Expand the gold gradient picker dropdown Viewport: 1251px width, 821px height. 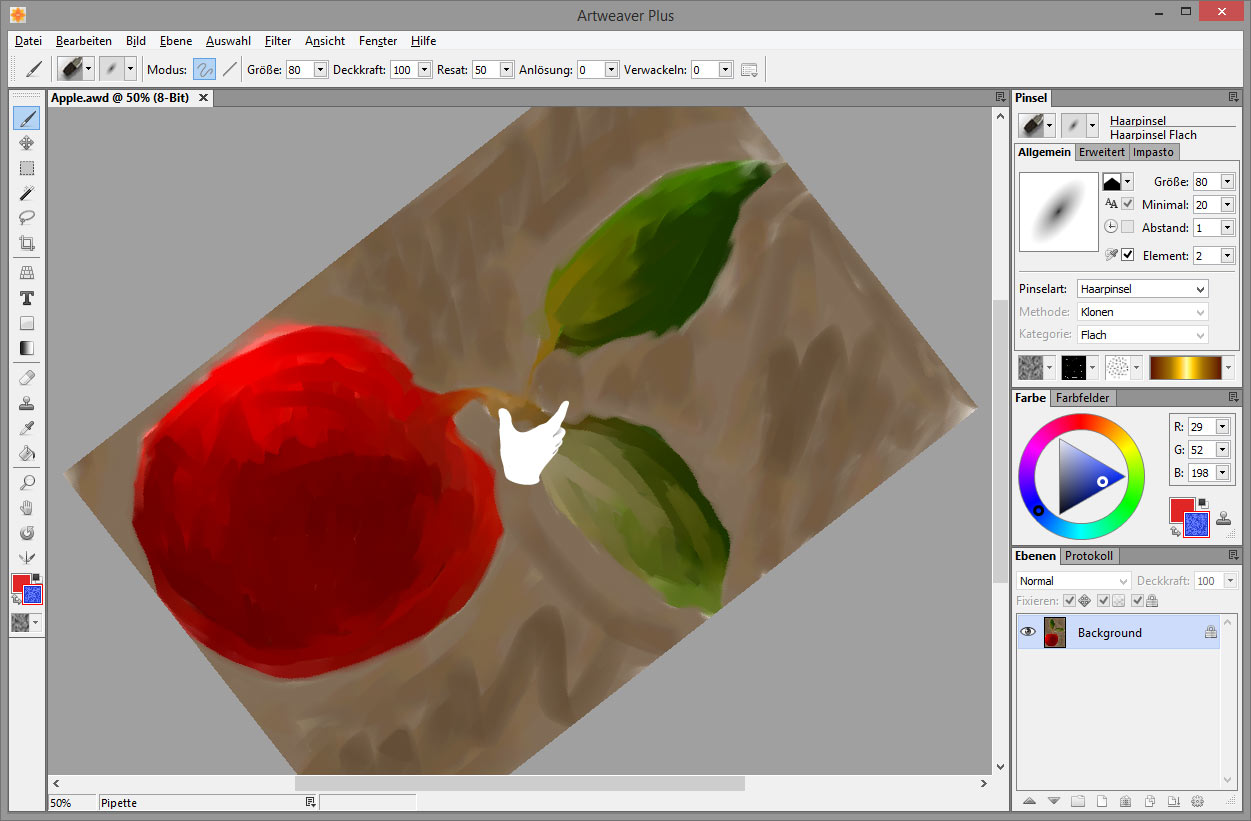pyautogui.click(x=1229, y=368)
